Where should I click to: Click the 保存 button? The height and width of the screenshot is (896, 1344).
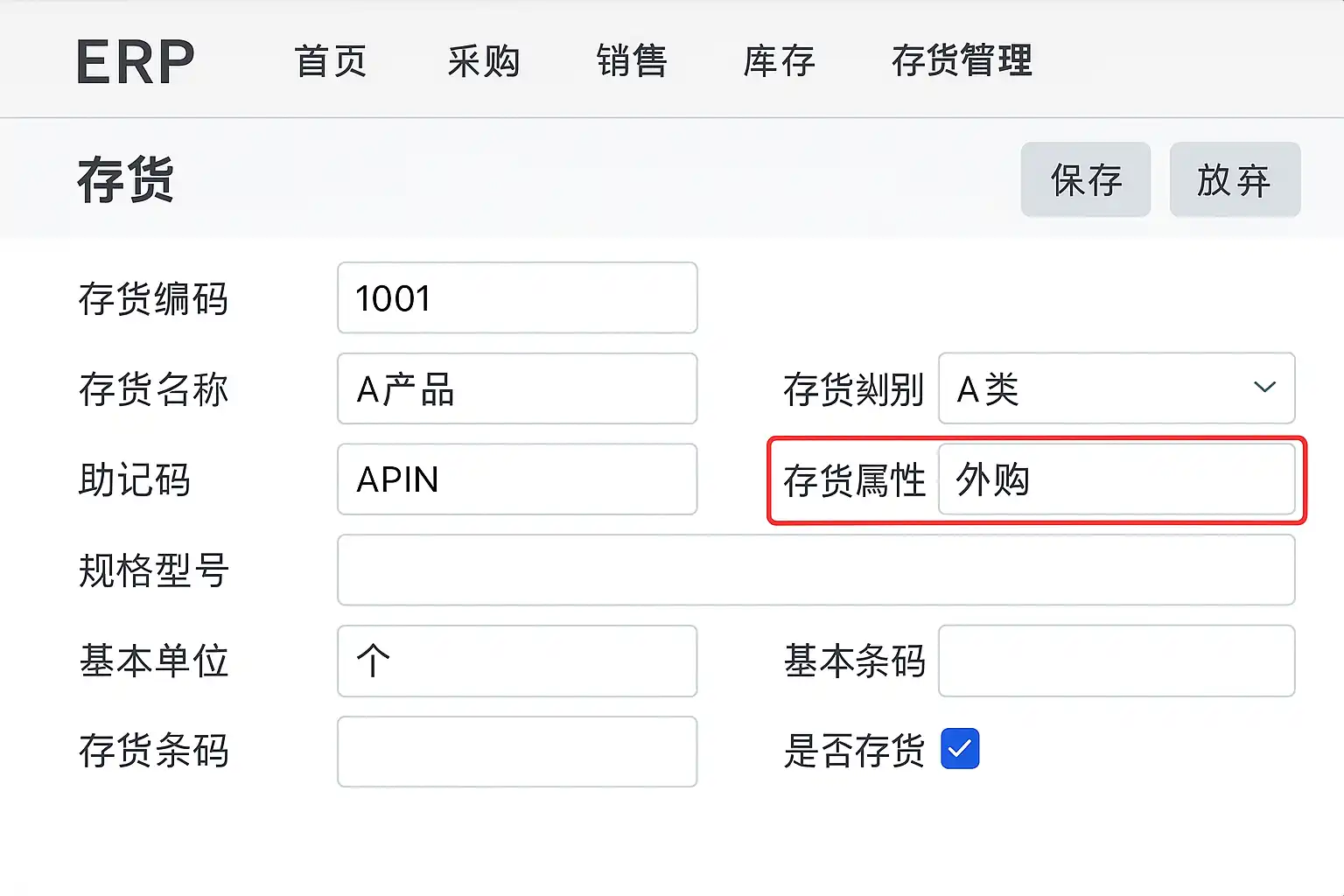pyautogui.click(x=1085, y=180)
